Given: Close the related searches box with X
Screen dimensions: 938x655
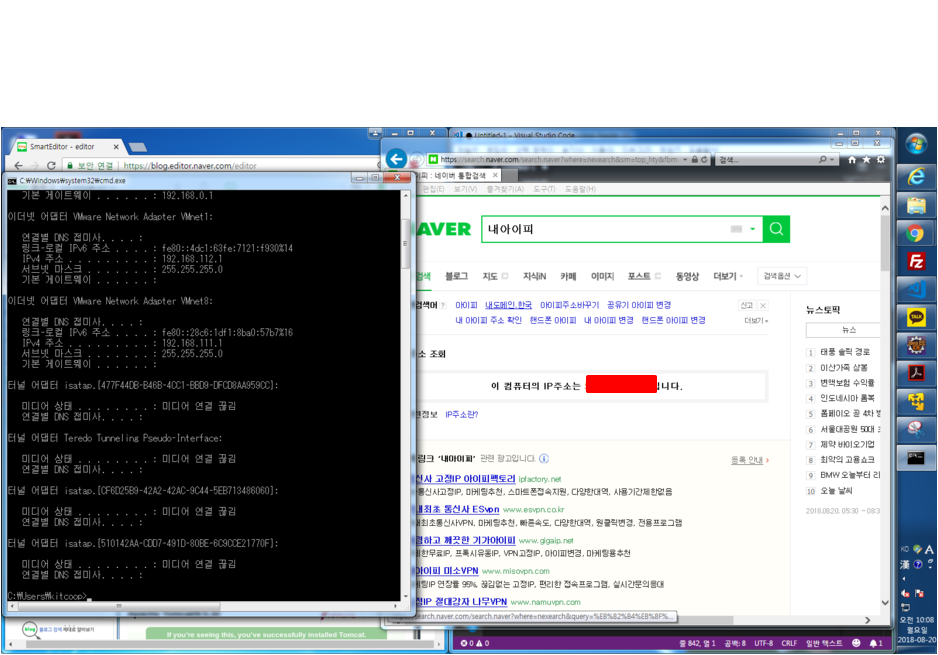Looking at the screenshot, I should [763, 306].
